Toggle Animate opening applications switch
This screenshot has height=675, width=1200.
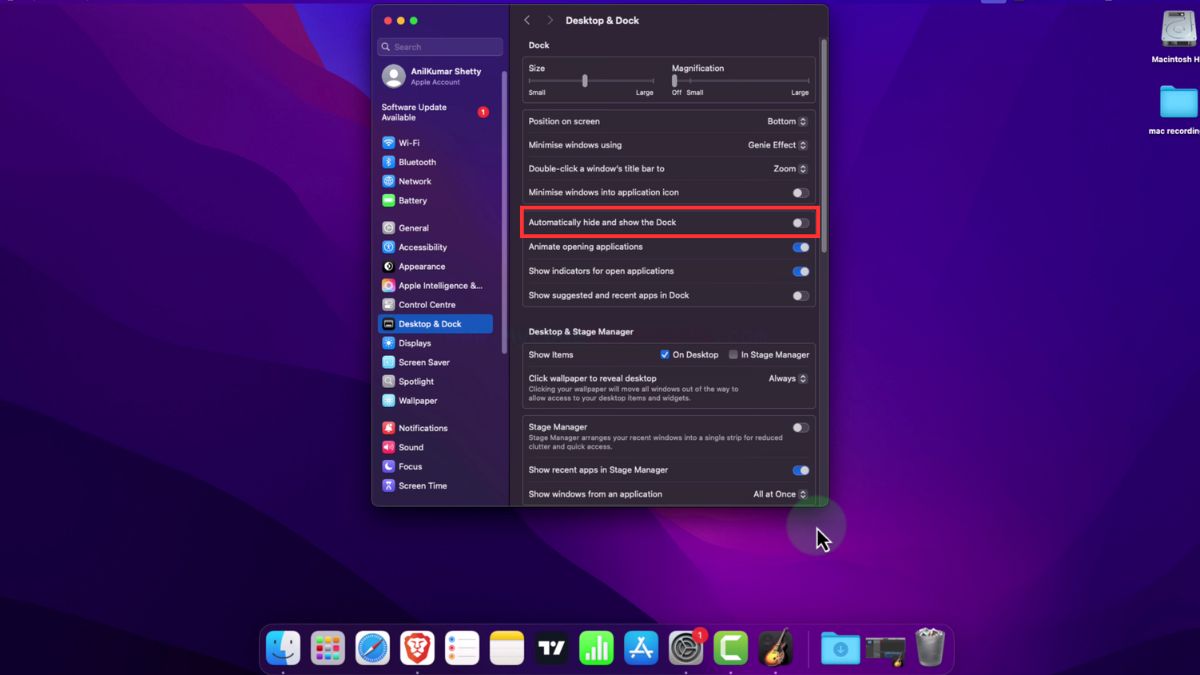tap(800, 247)
